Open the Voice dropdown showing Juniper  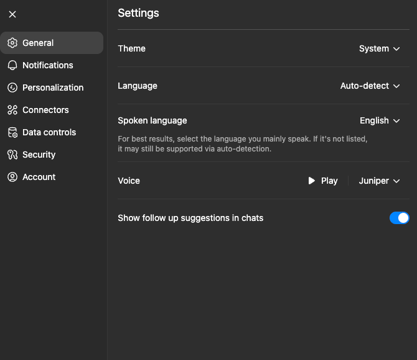click(379, 181)
